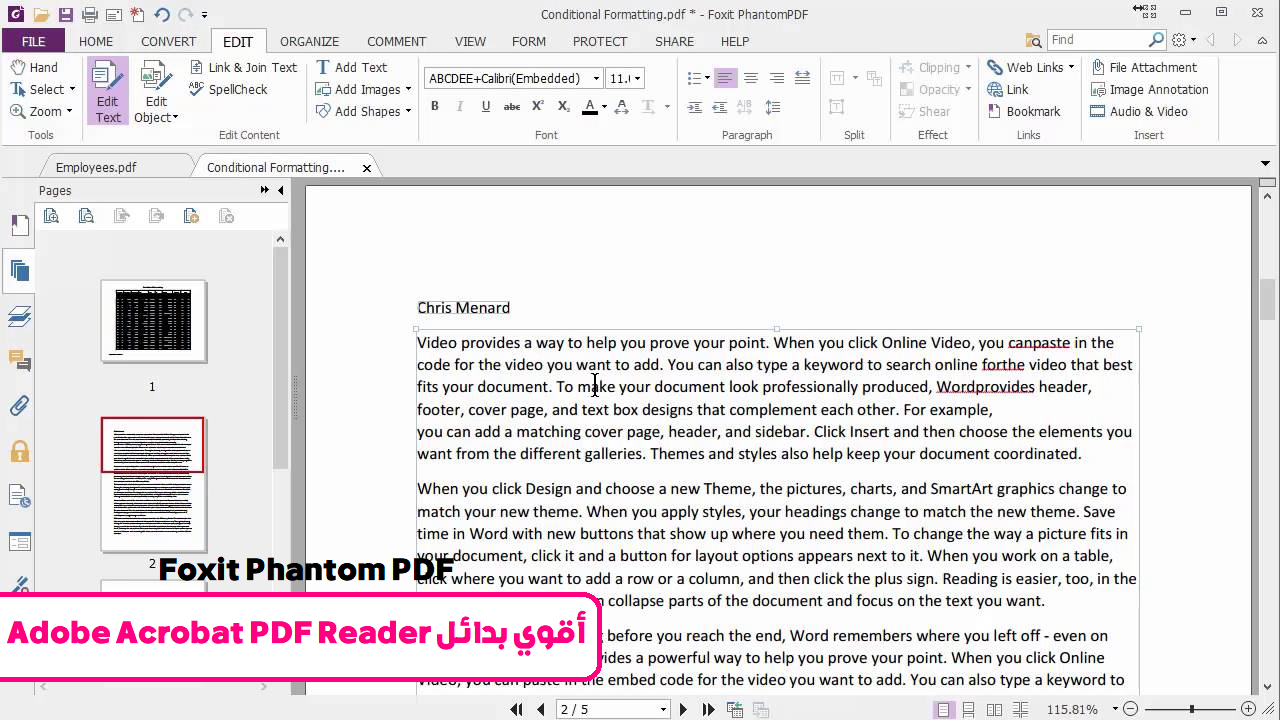The width and height of the screenshot is (1280, 720).
Task: Switch to the COMMENT ribbon tab
Action: click(x=396, y=41)
